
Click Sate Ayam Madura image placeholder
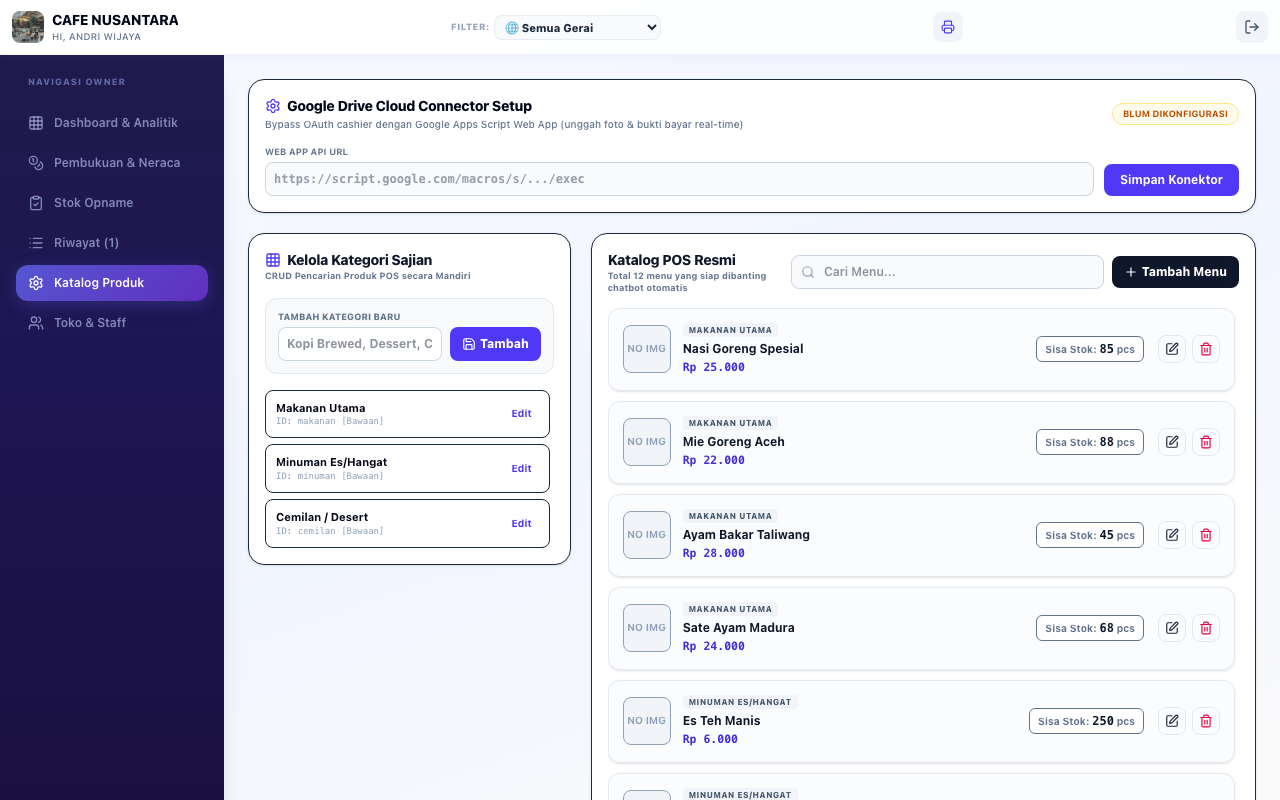[647, 628]
